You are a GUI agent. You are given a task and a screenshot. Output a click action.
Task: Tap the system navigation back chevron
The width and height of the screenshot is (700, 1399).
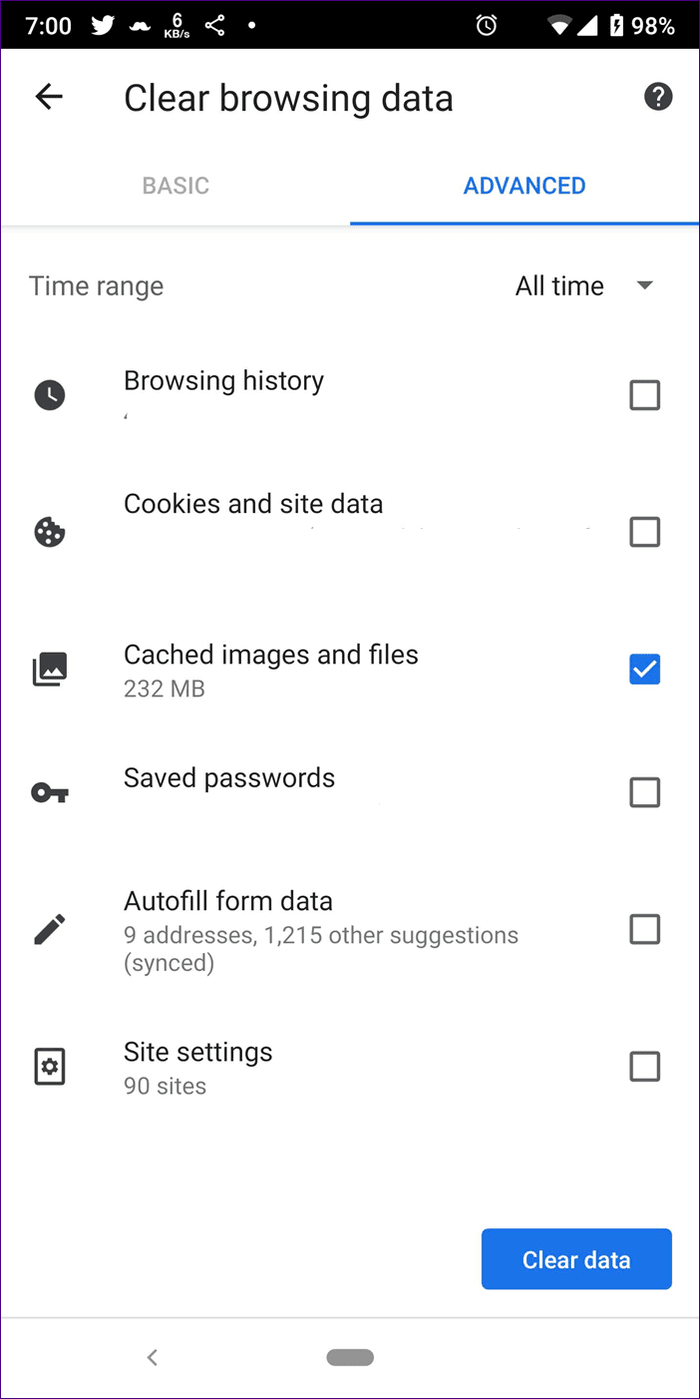pyautogui.click(x=152, y=1357)
